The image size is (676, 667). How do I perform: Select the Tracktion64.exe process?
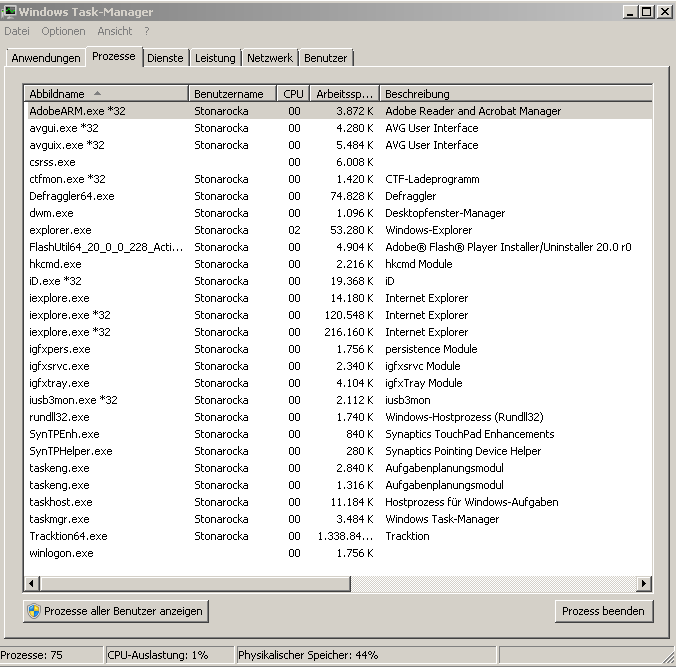click(338, 536)
